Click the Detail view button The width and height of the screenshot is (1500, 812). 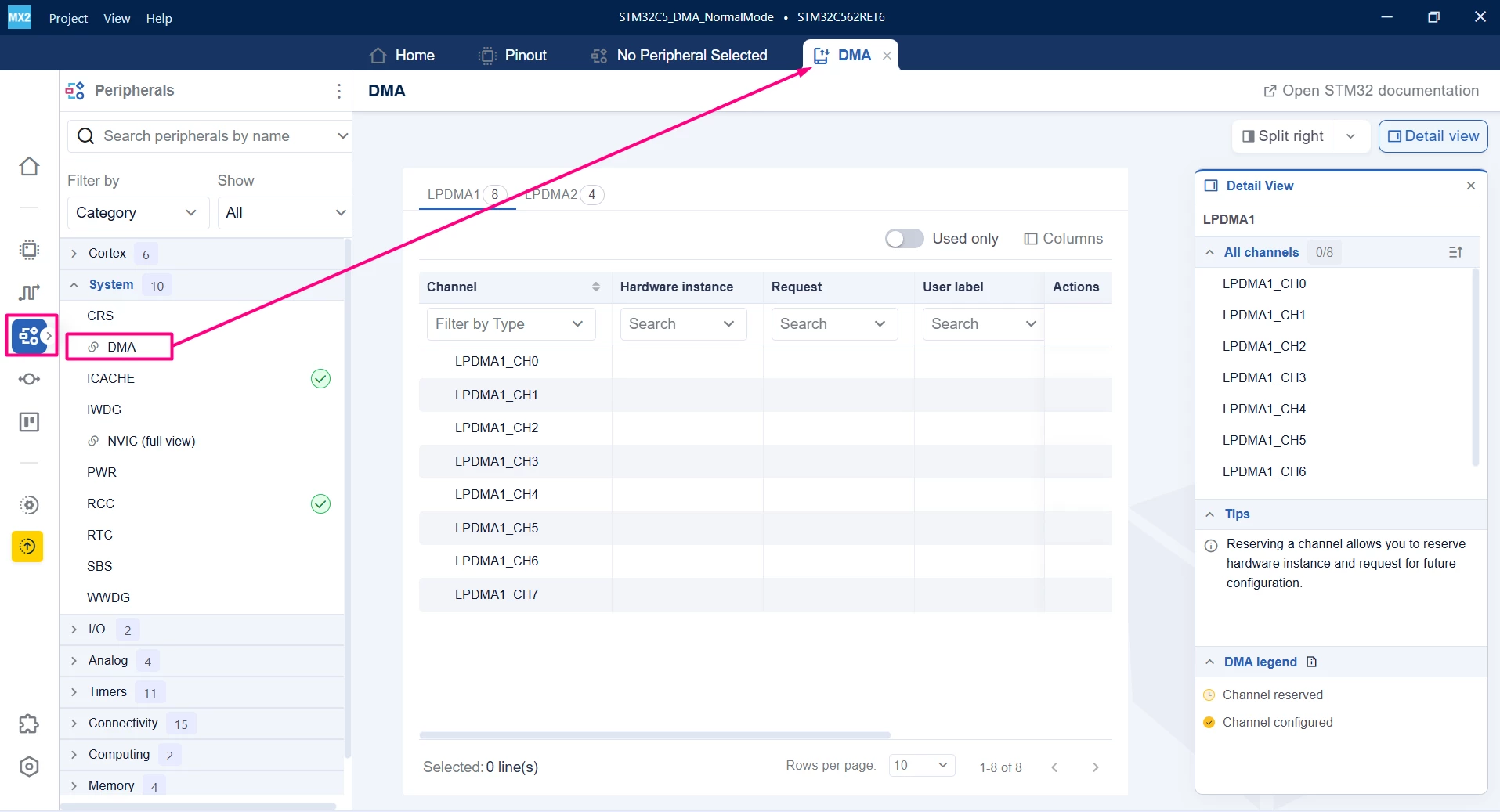click(1433, 136)
